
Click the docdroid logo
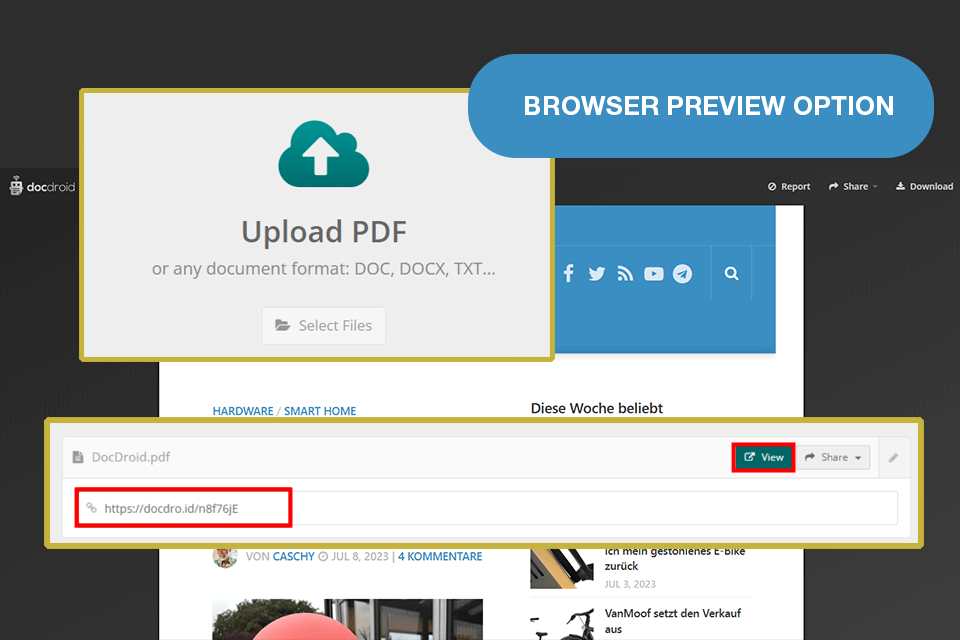[42, 186]
